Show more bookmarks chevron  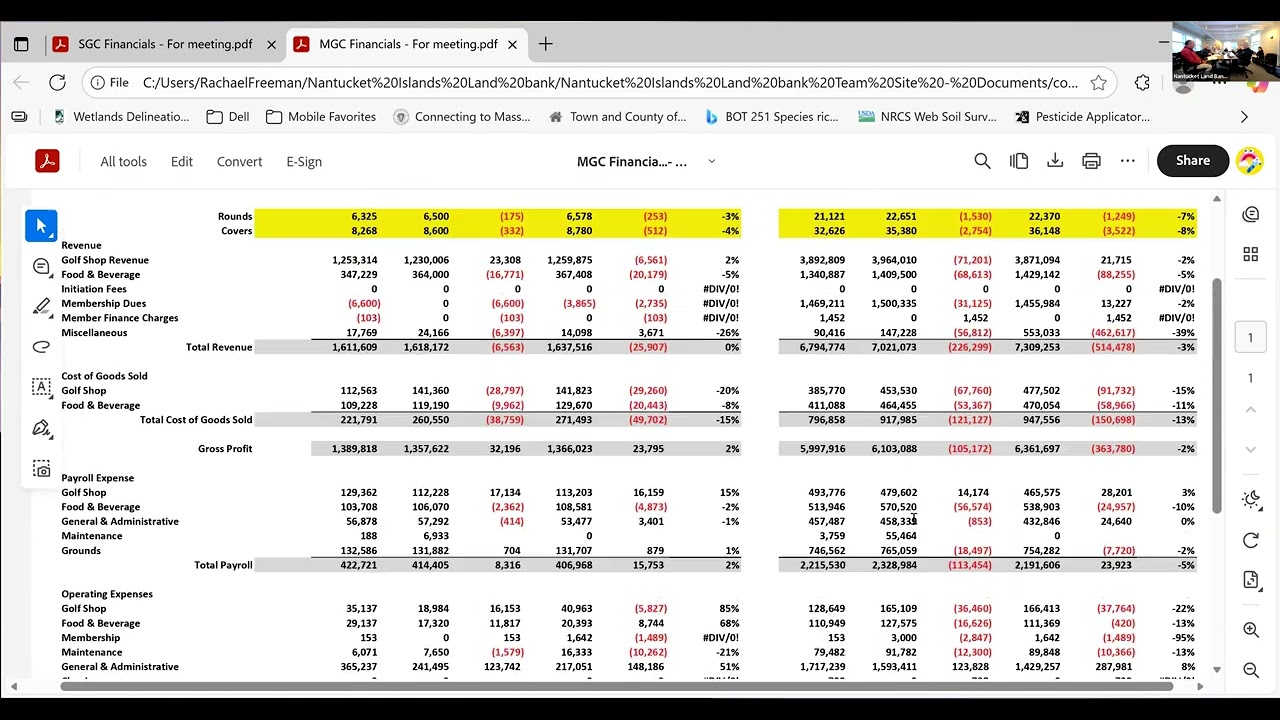click(x=1244, y=117)
